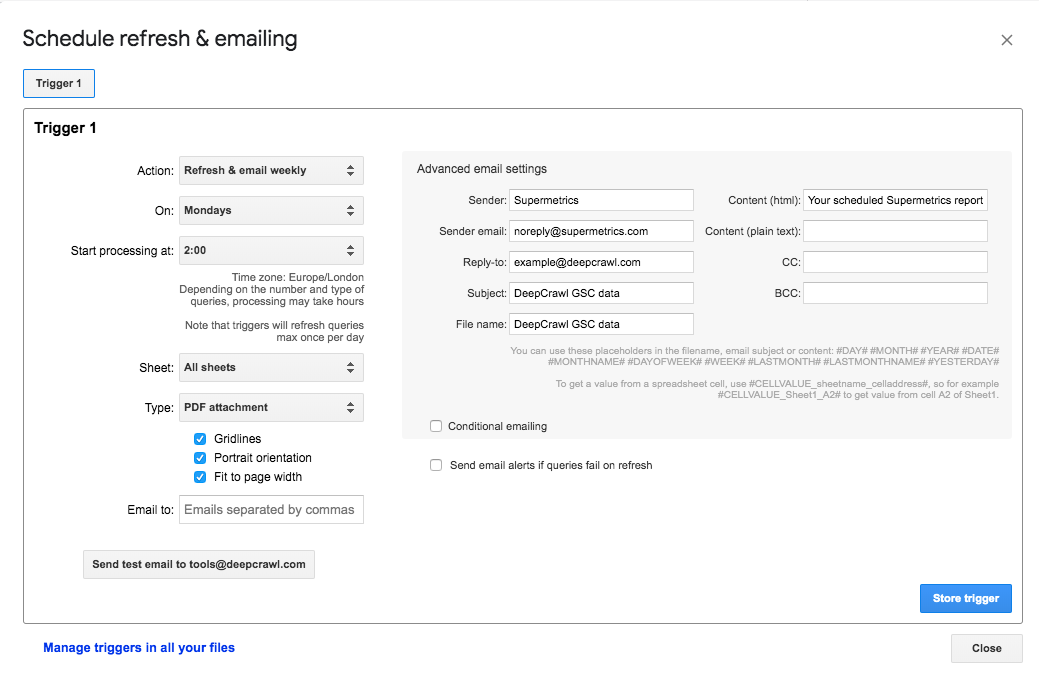Open the Start processing at time dropdown
This screenshot has width=1039, height=677.
271,250
